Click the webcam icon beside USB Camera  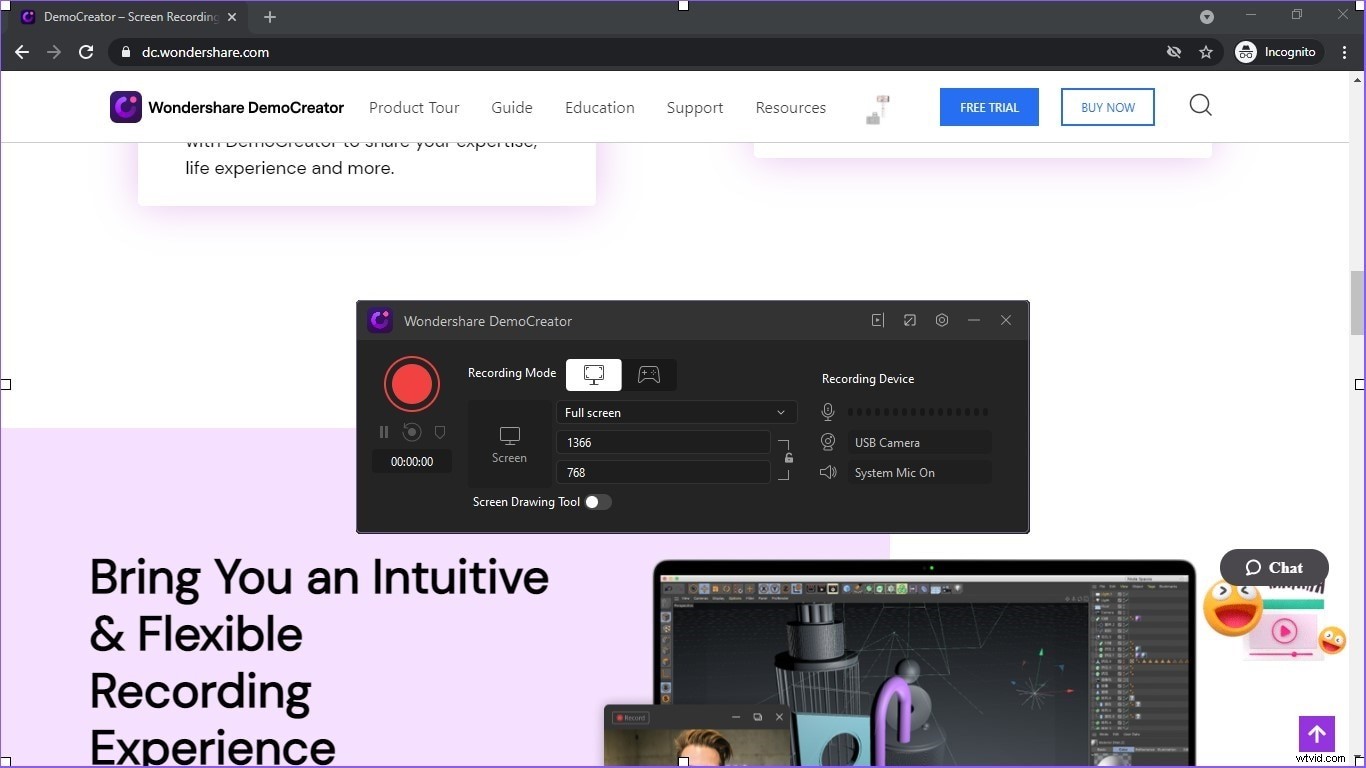pyautogui.click(x=828, y=442)
